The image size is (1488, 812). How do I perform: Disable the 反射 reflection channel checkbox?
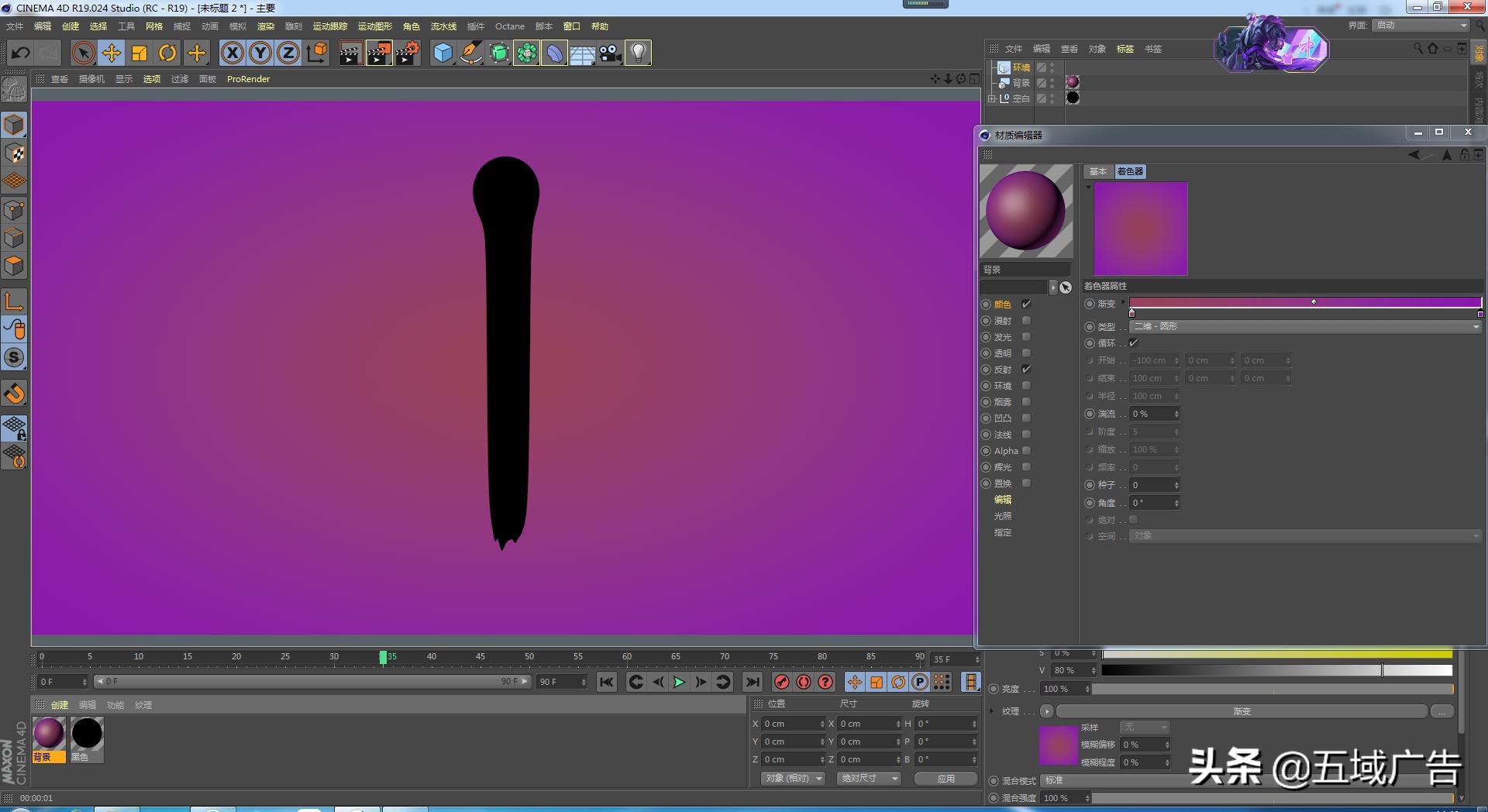point(1026,370)
